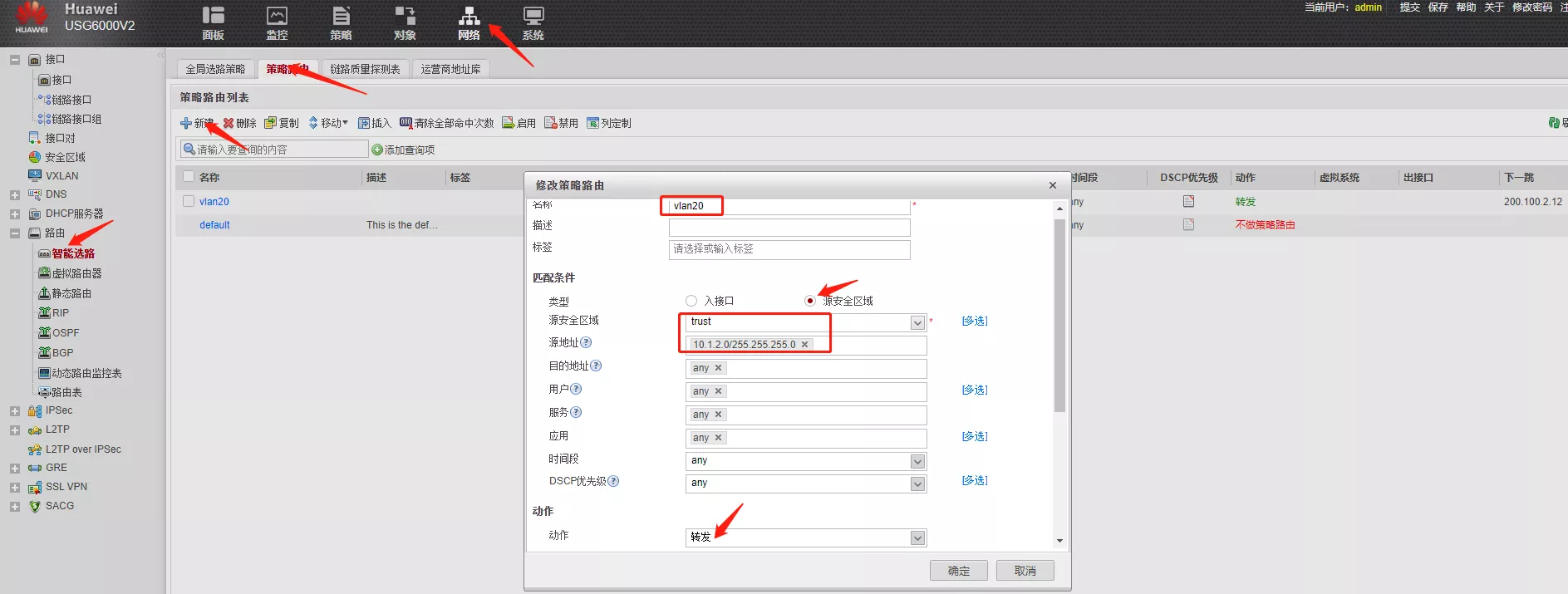Switch to the 全局选路策略 tab
The width and height of the screenshot is (1568, 594).
pyautogui.click(x=215, y=69)
